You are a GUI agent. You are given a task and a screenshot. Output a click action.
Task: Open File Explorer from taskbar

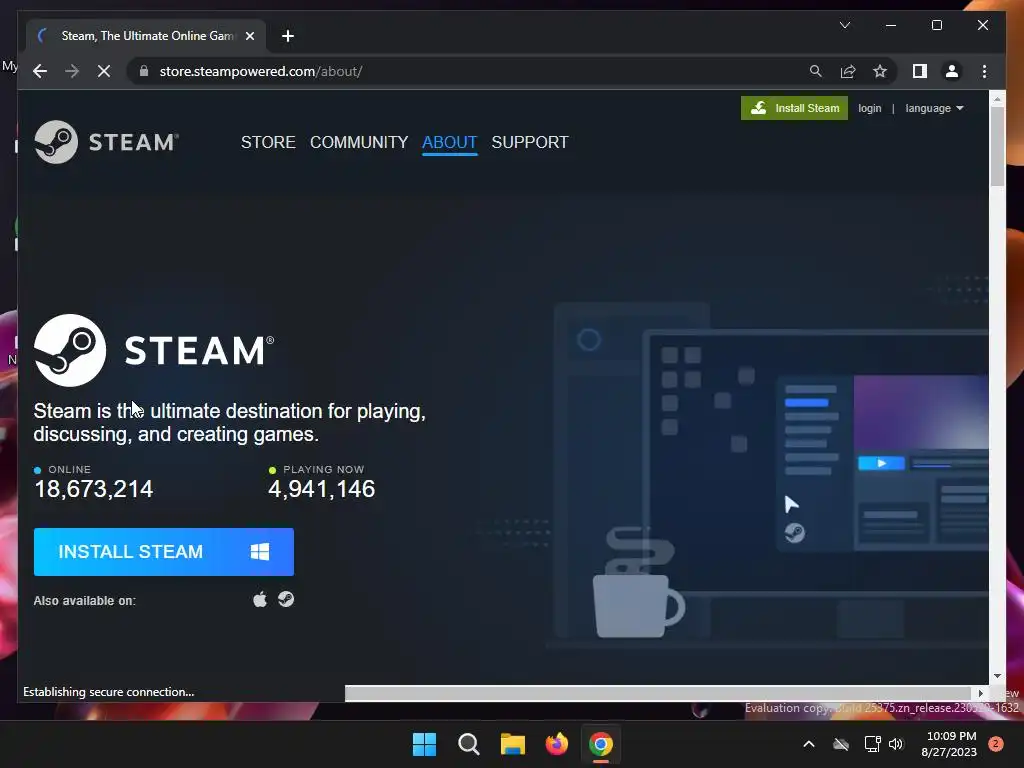[513, 744]
